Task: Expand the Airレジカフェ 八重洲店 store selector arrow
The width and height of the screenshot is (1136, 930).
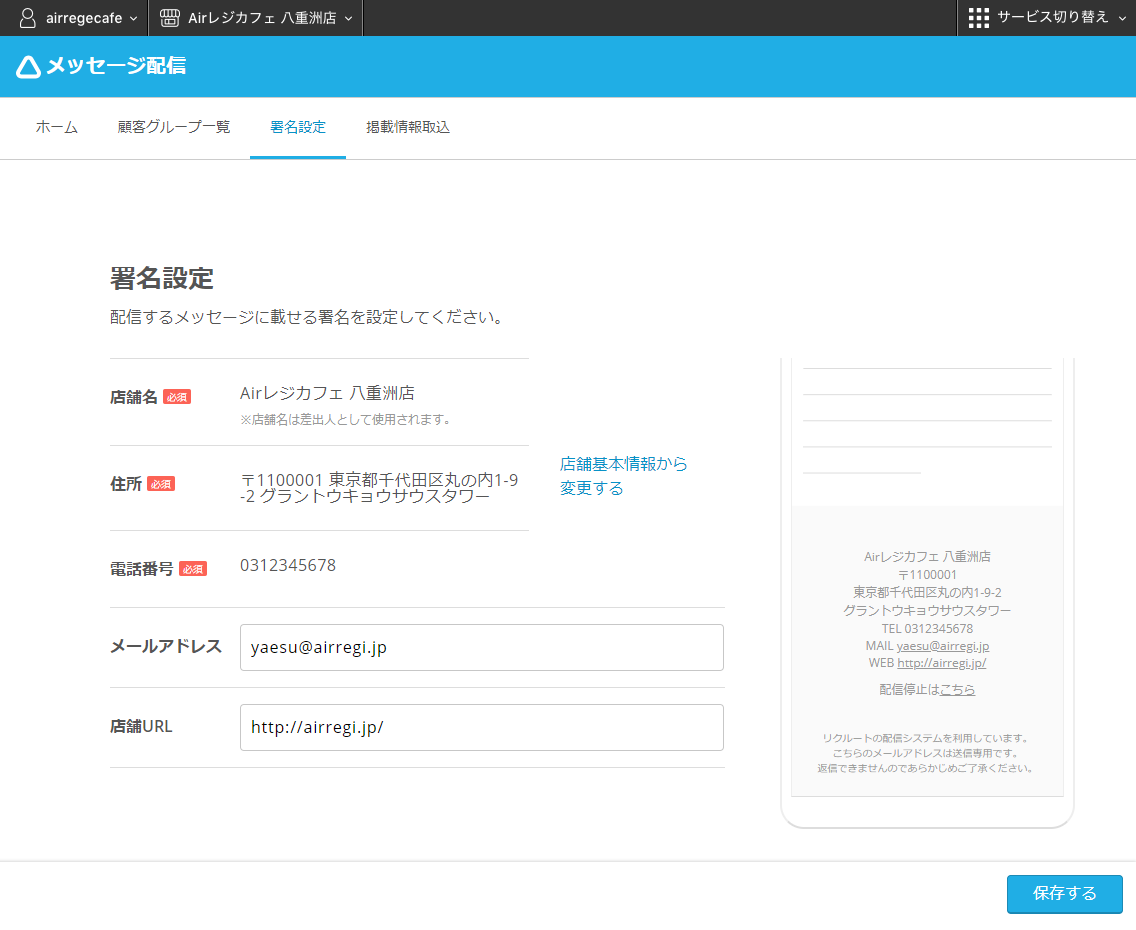Action: click(x=348, y=19)
